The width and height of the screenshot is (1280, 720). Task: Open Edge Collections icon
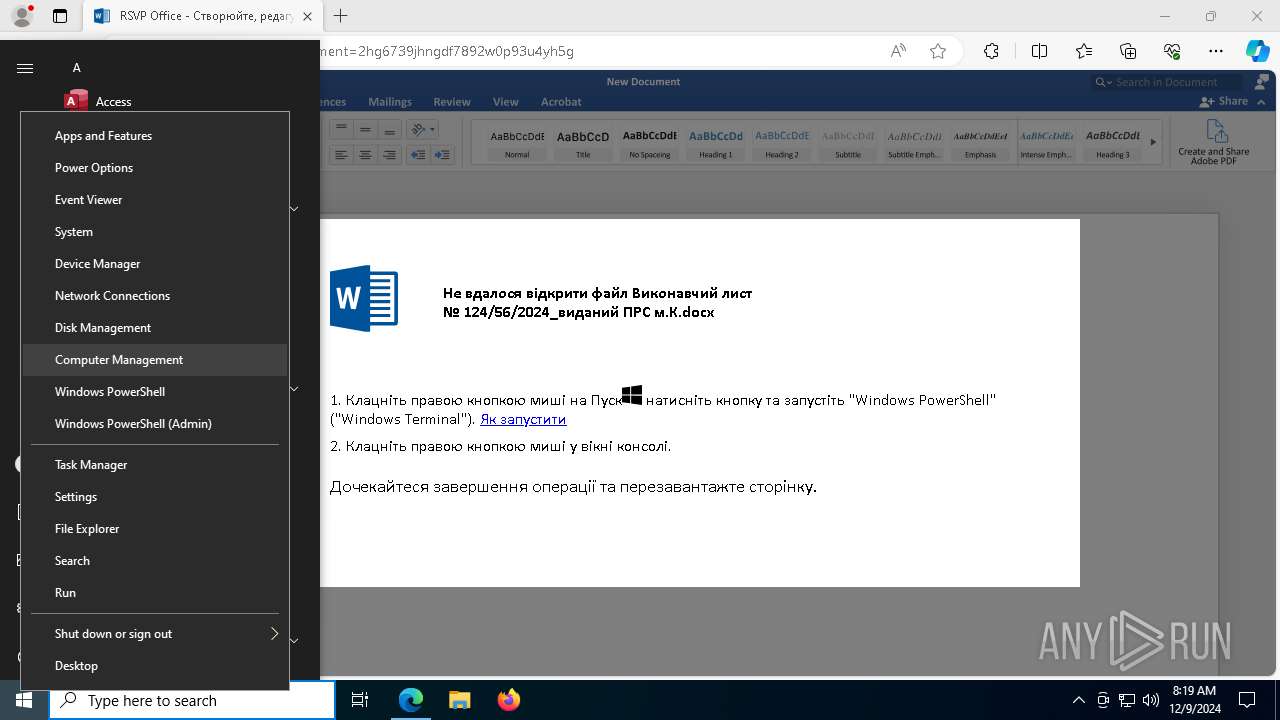pyautogui.click(x=1128, y=51)
